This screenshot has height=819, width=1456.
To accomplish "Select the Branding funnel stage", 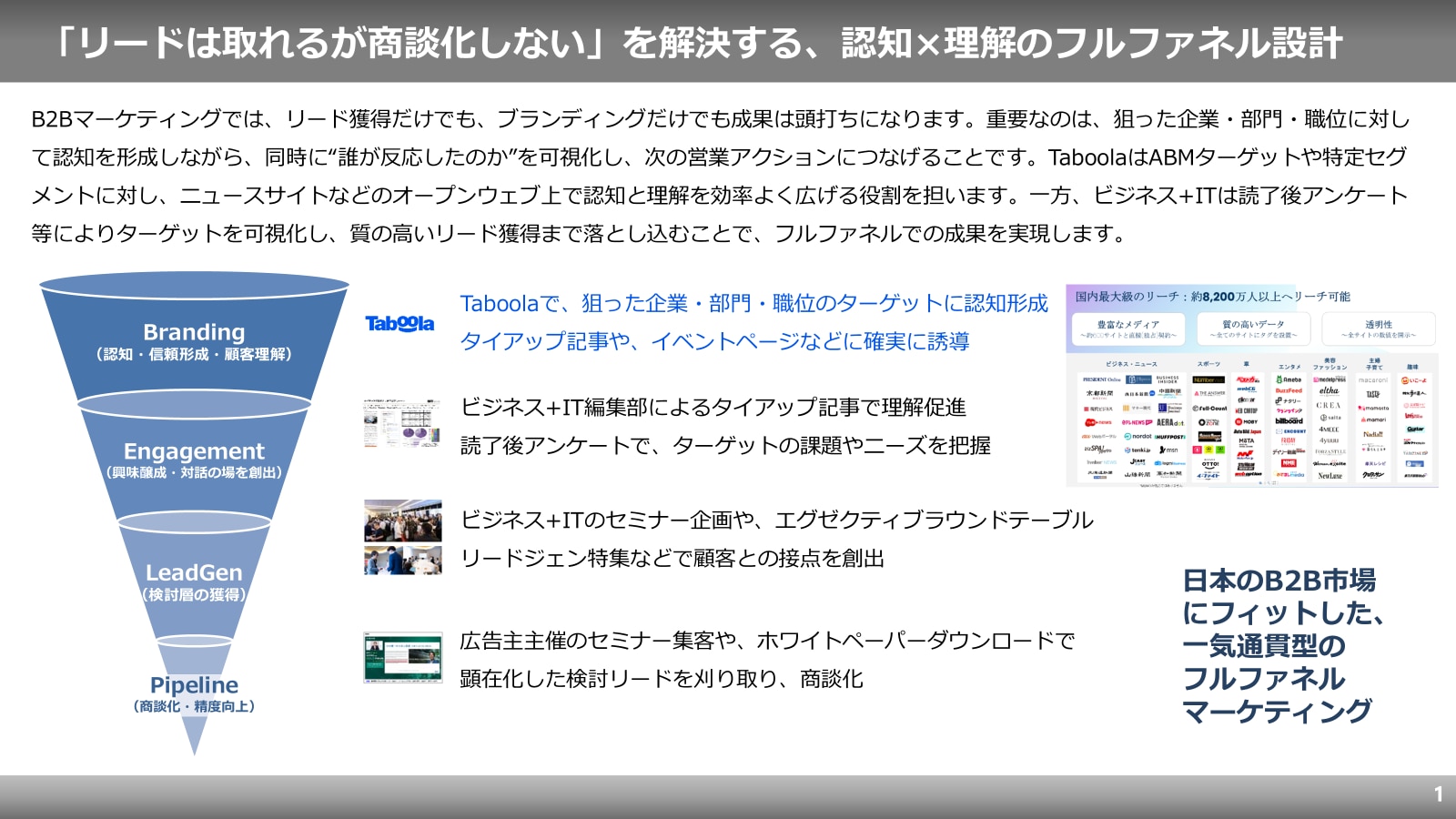I will coord(194,342).
